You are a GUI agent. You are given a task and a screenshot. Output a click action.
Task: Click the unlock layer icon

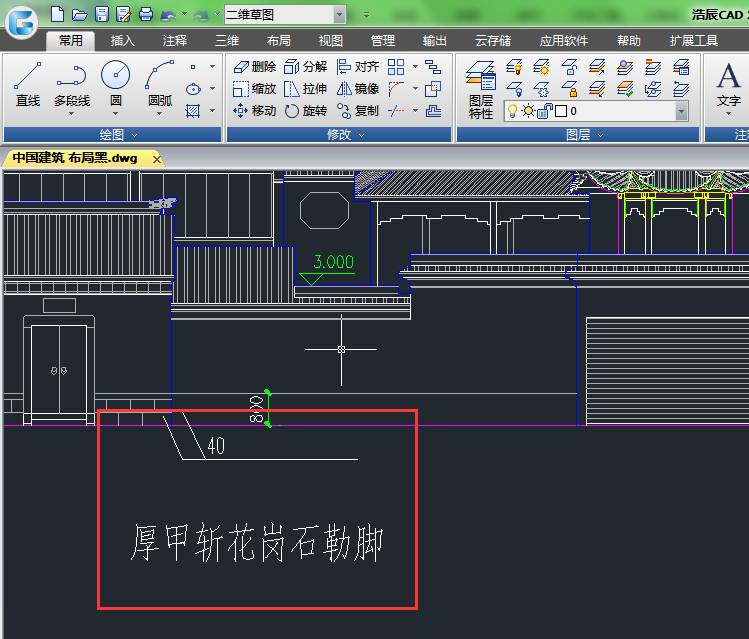[569, 67]
